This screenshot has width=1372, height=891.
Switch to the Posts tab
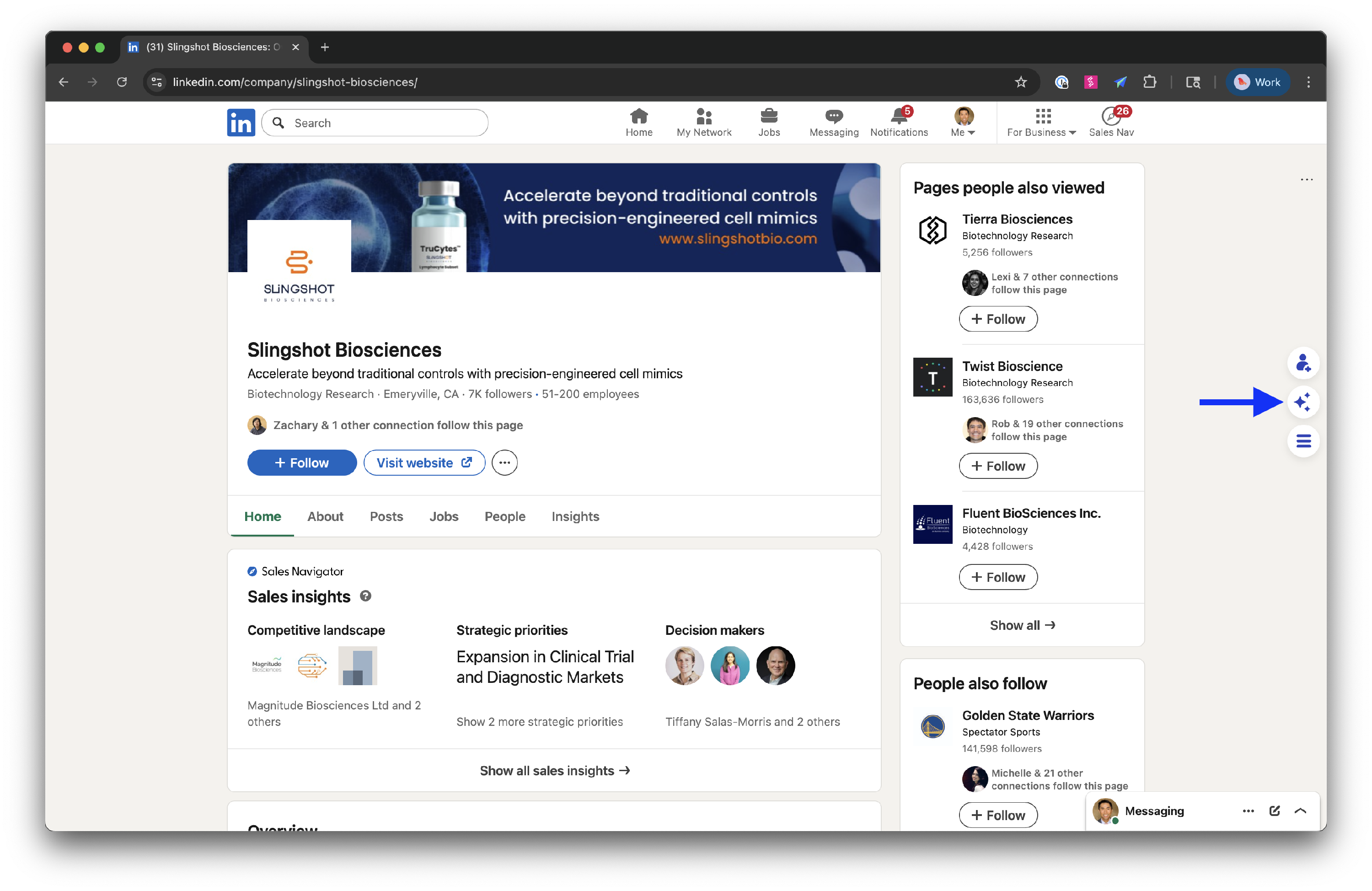386,516
